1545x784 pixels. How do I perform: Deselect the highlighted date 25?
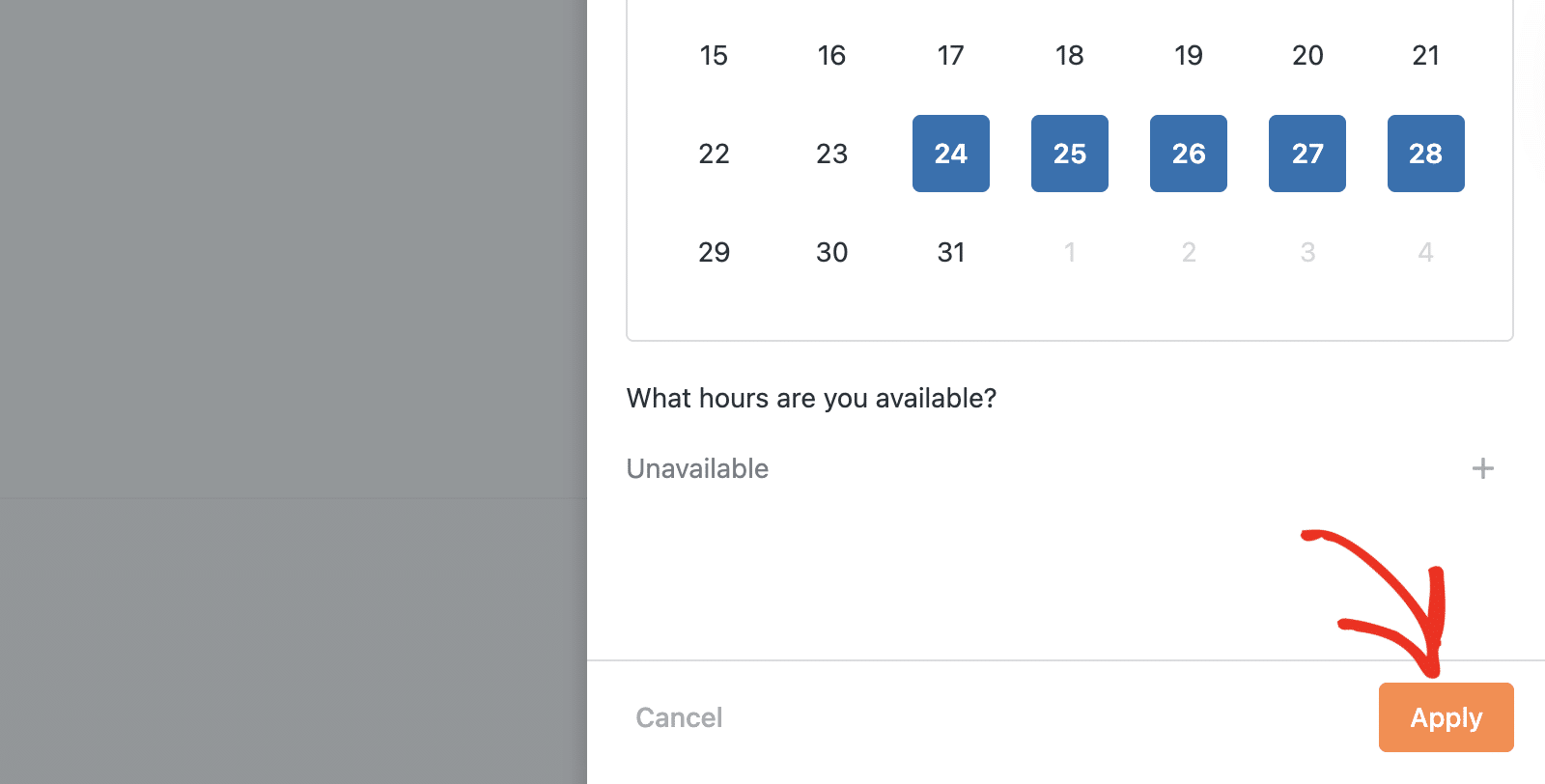pyautogui.click(x=1070, y=154)
